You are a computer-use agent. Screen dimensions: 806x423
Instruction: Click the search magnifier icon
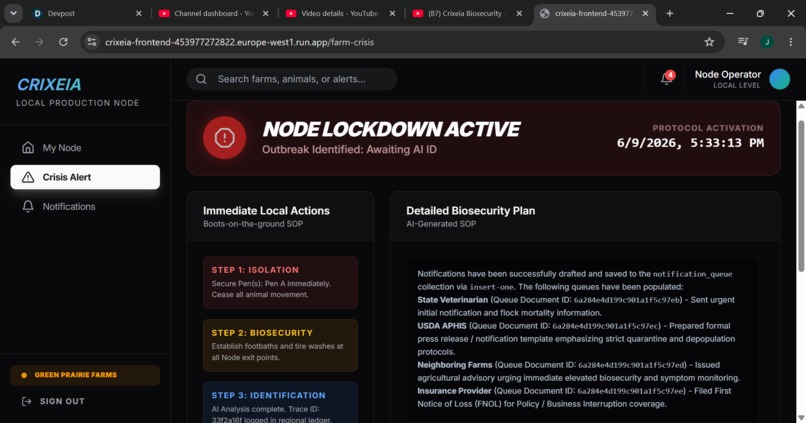click(201, 79)
